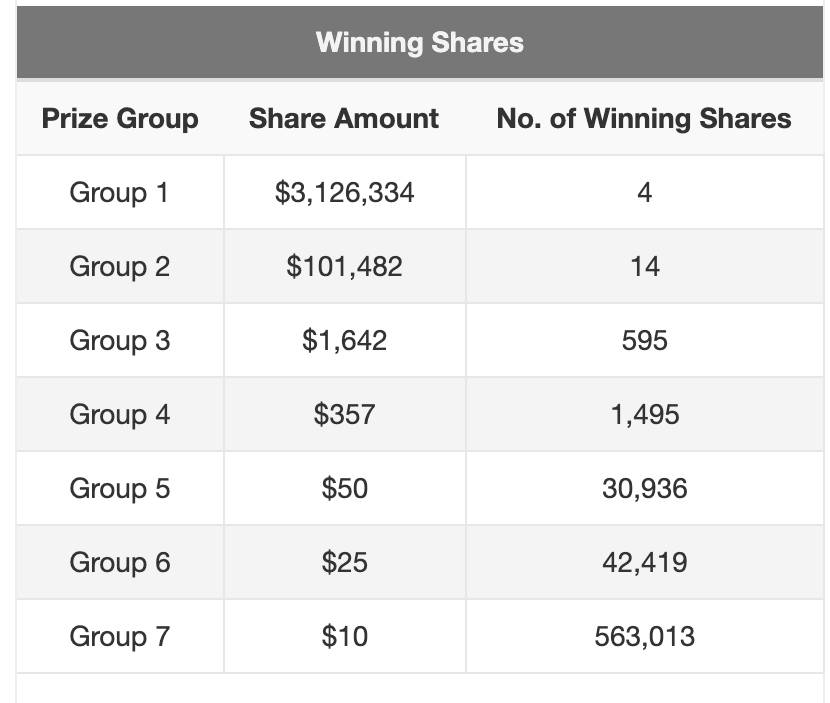Select the $357 share amount cell
This screenshot has height=703, width=830.
[x=344, y=414]
